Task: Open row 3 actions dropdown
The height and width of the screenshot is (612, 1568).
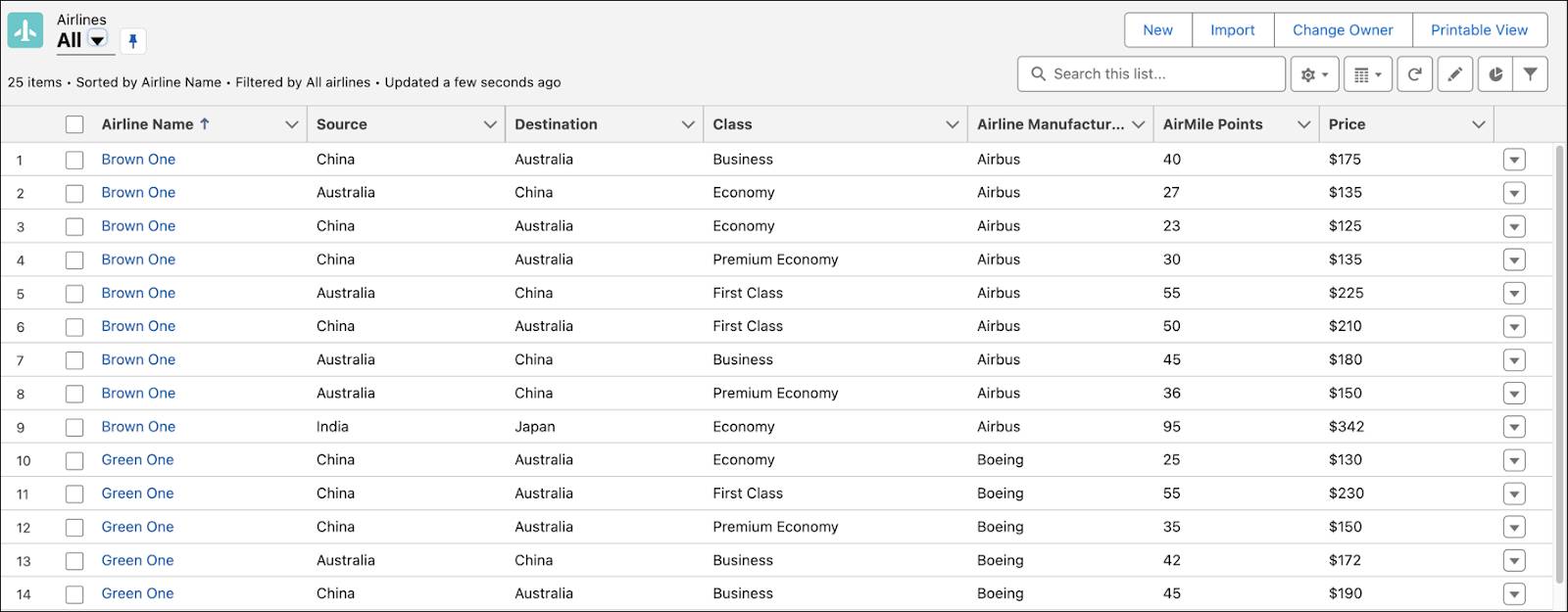Action: (1514, 226)
